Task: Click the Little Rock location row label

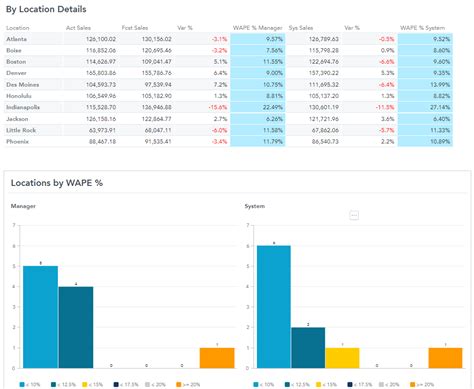Action: tap(21, 130)
